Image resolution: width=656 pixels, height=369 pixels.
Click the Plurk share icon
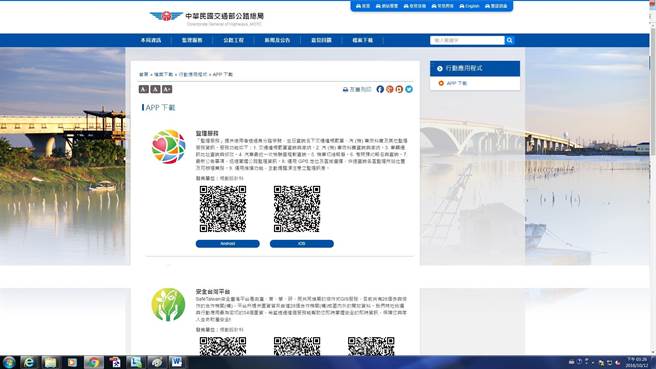coord(399,89)
